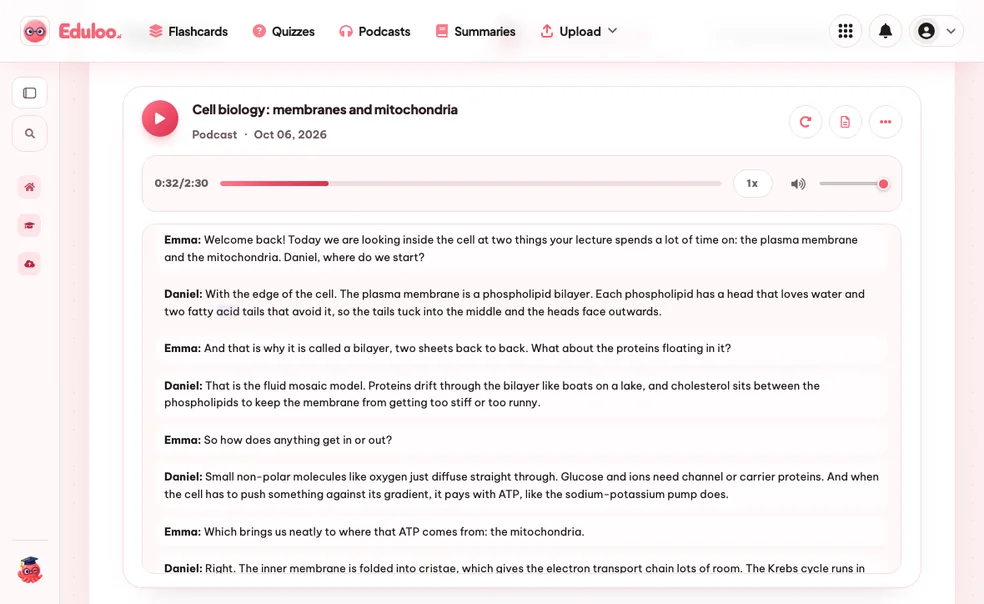Click the regenerate podcast icon
This screenshot has width=984, height=604.
(805, 122)
